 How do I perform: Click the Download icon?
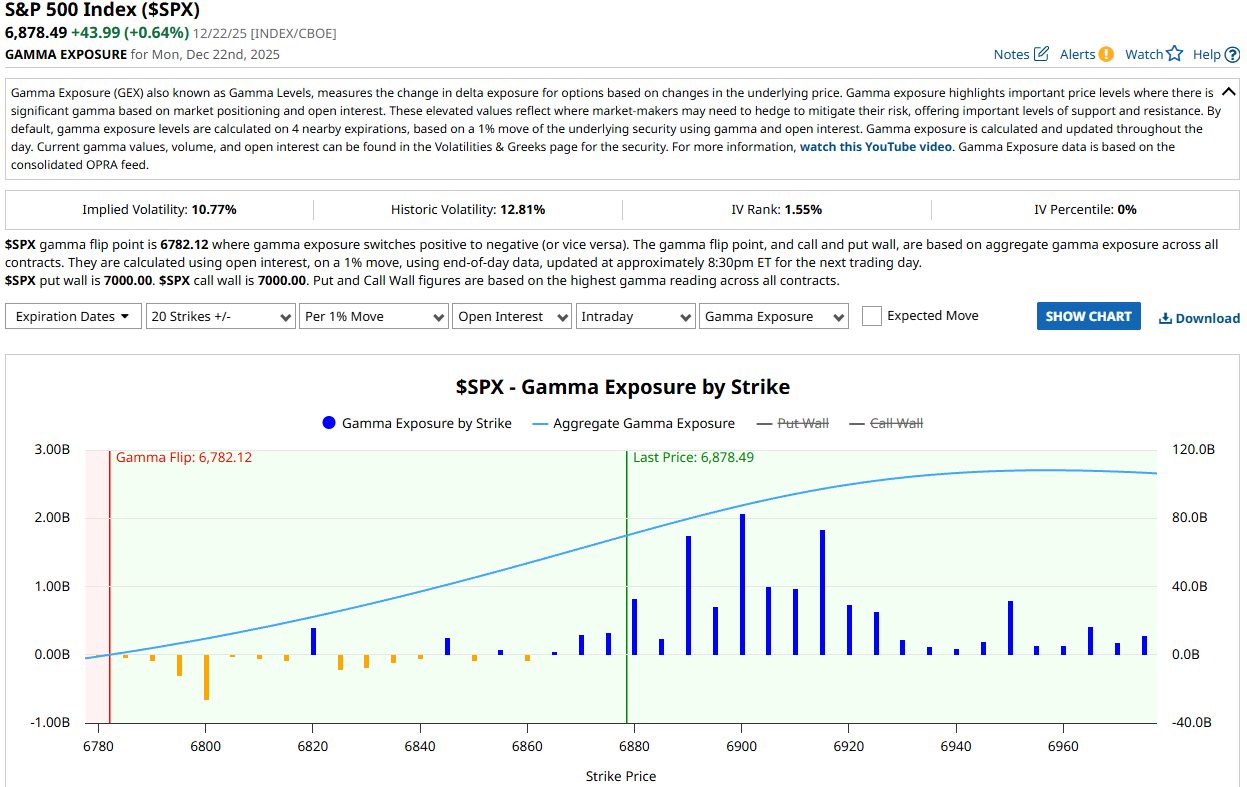[1165, 317]
